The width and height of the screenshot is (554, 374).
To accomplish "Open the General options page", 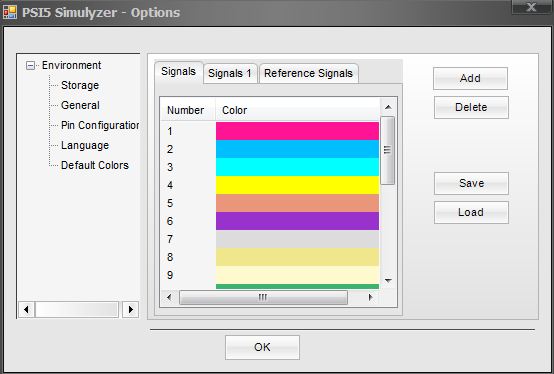I will pos(80,105).
